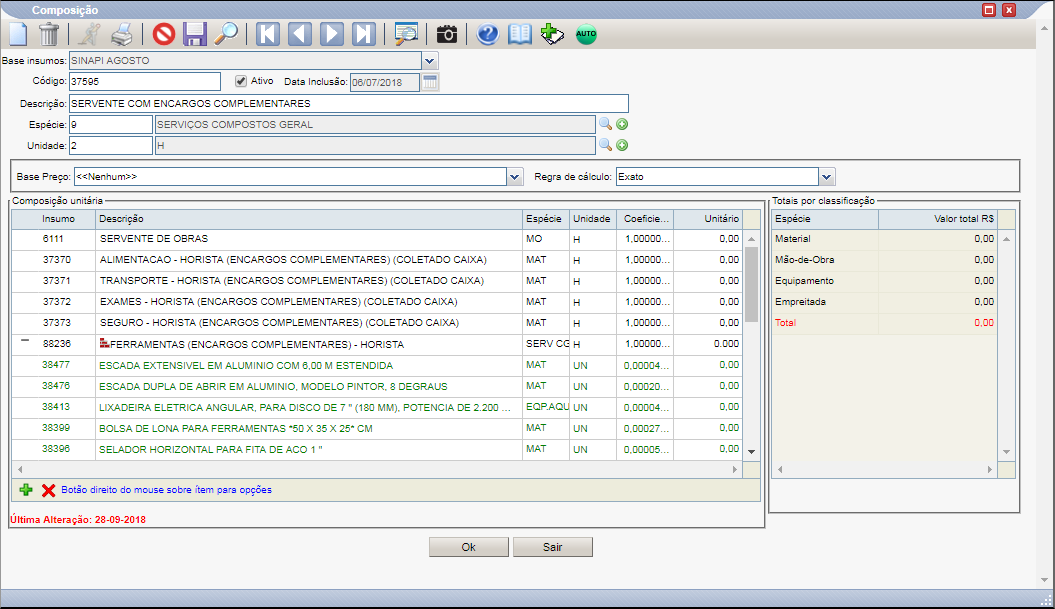This screenshot has height=609, width=1055.
Task: Click the window-with-magnifier preview icon
Action: point(406,34)
